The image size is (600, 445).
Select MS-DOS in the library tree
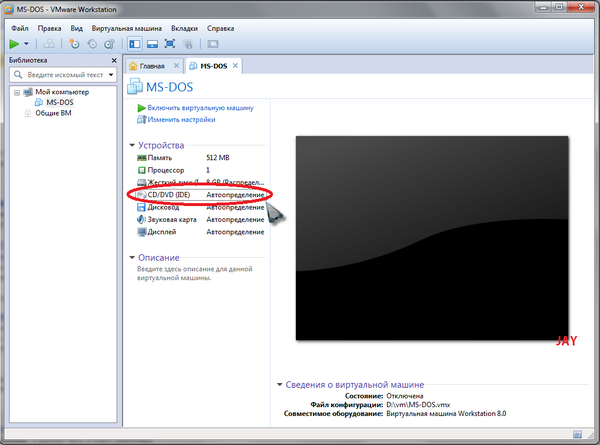(x=60, y=102)
